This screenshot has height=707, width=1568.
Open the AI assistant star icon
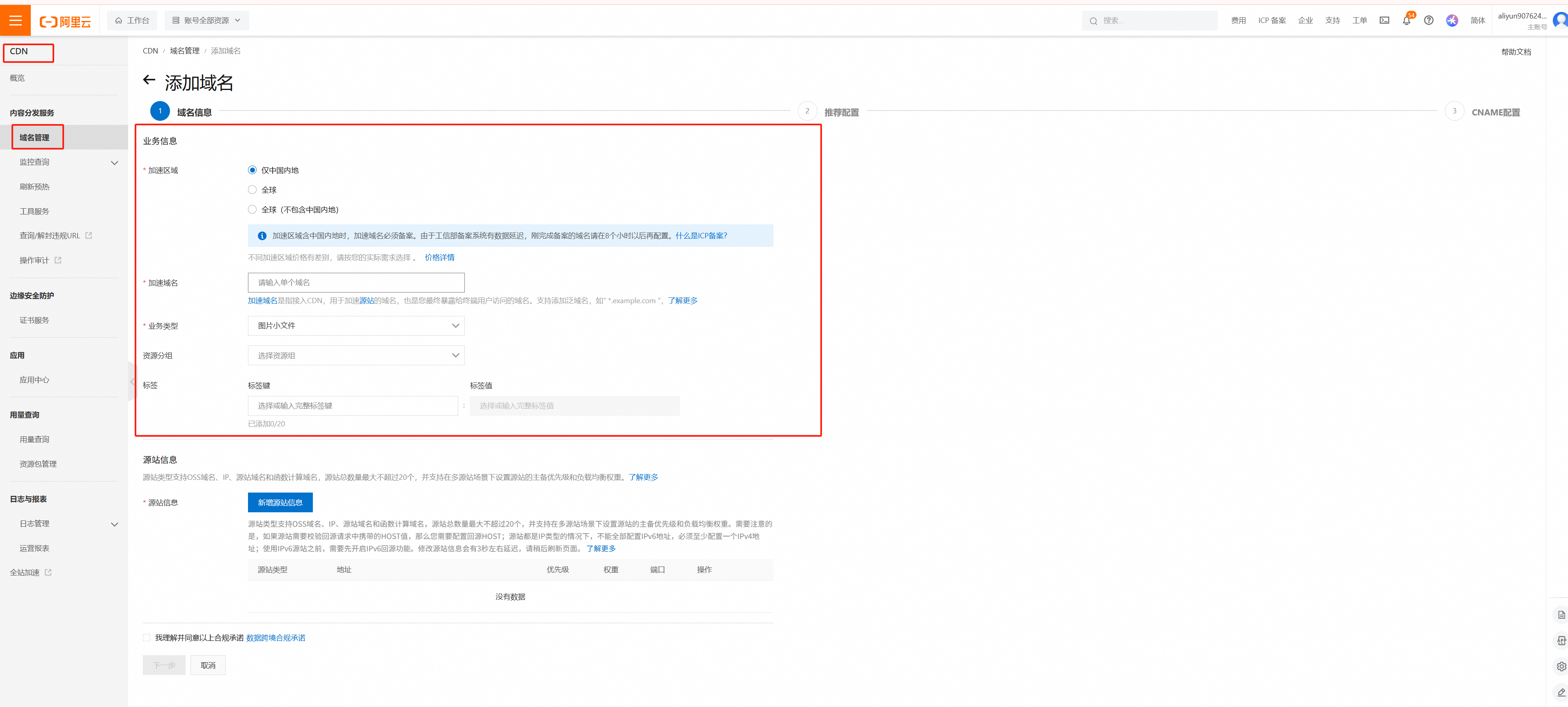1452,21
